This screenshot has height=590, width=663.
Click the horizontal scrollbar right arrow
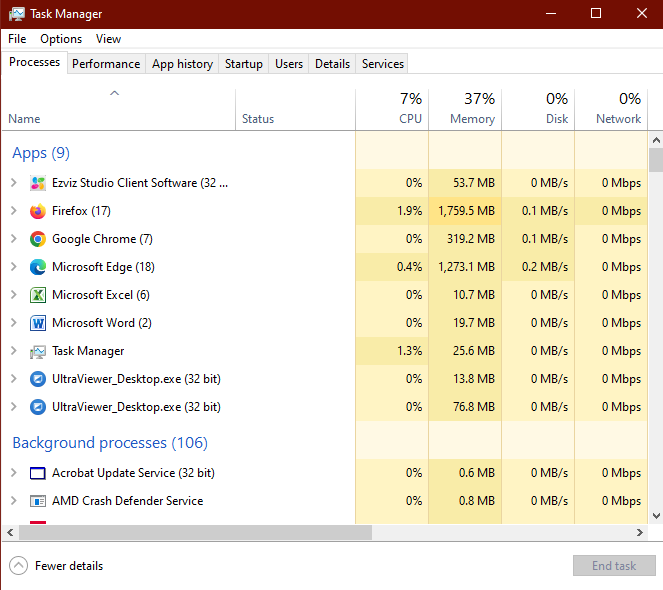click(640, 532)
